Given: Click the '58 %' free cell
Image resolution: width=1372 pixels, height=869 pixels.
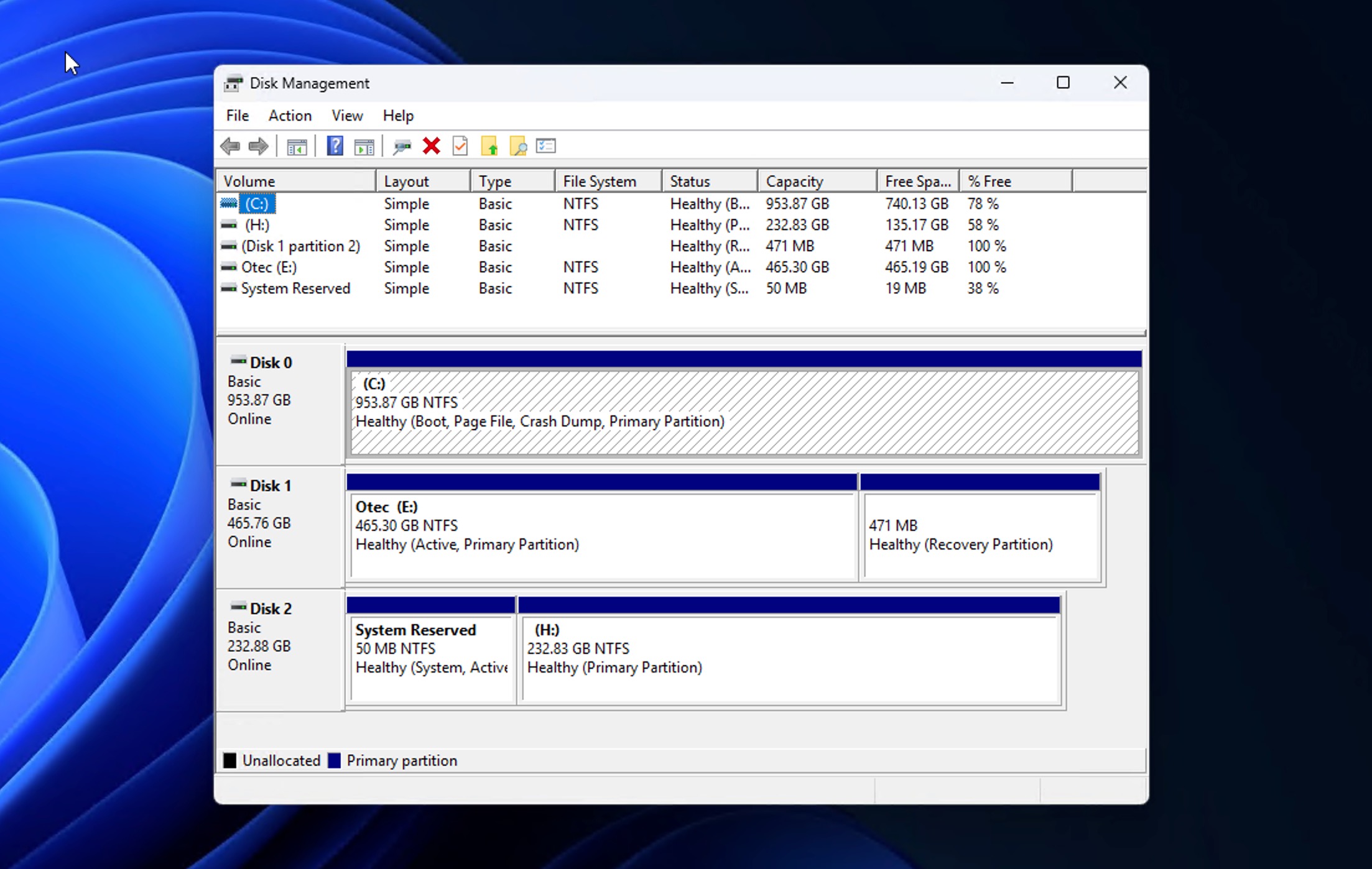Looking at the screenshot, I should [x=983, y=225].
